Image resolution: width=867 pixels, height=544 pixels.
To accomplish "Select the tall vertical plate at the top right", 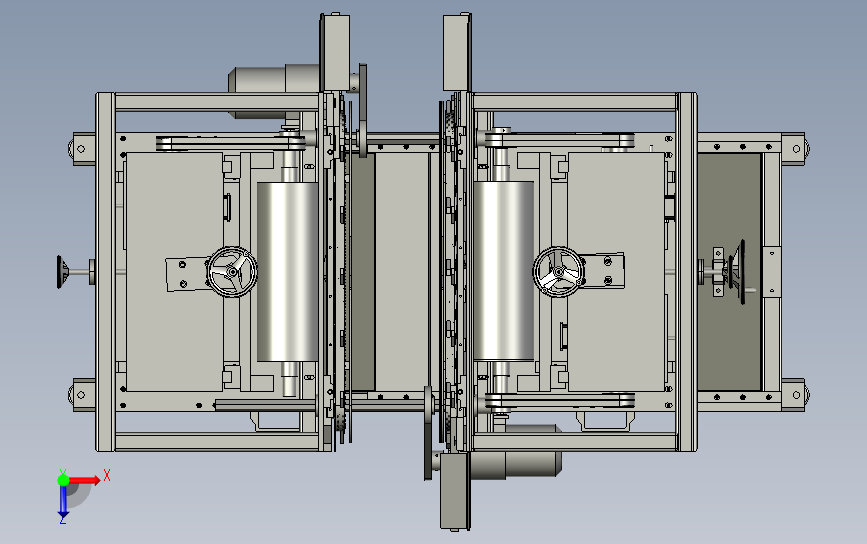I will click(457, 53).
